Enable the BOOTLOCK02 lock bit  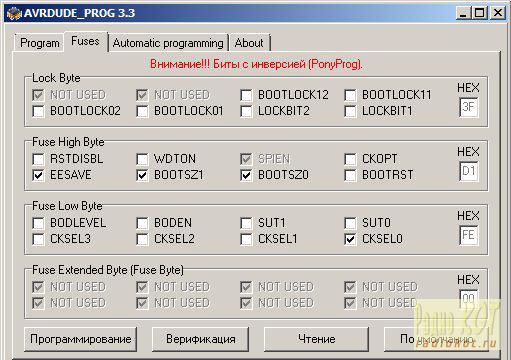[x=38, y=111]
